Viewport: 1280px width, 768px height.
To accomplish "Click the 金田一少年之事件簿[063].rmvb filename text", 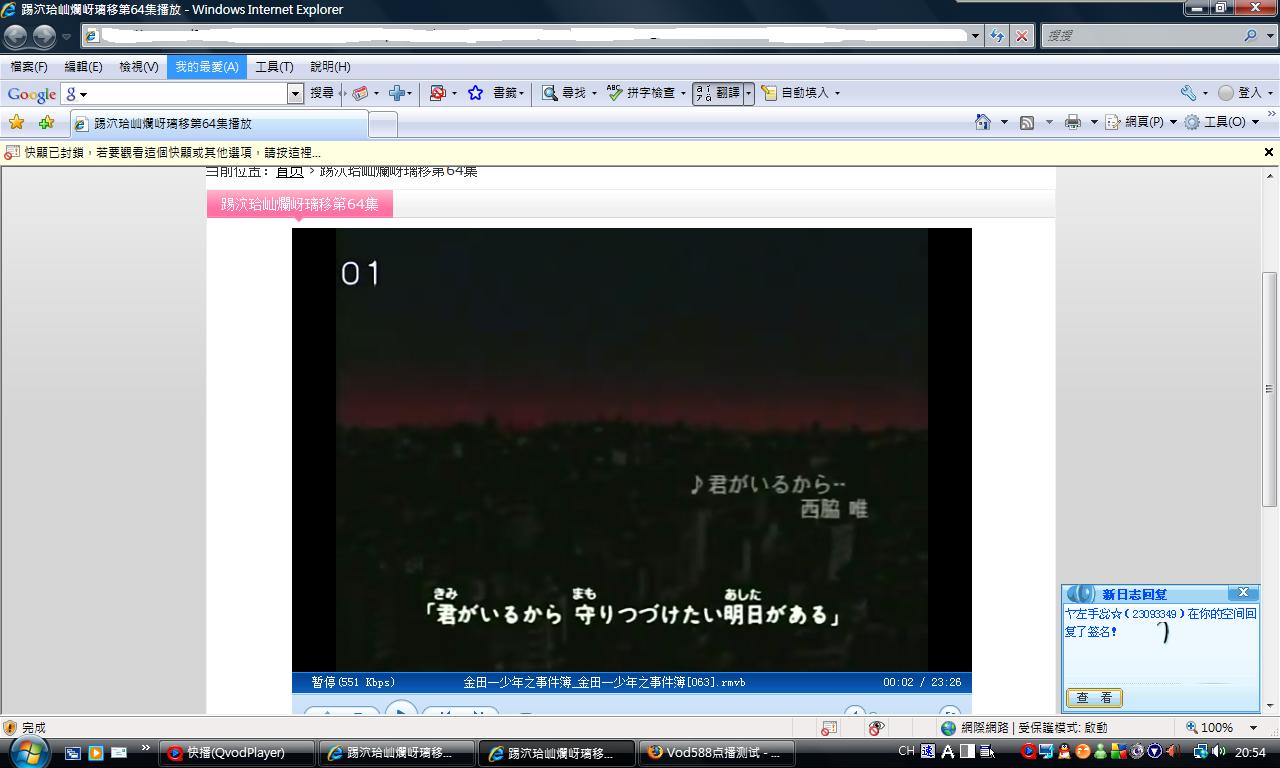I will pyautogui.click(x=604, y=682).
